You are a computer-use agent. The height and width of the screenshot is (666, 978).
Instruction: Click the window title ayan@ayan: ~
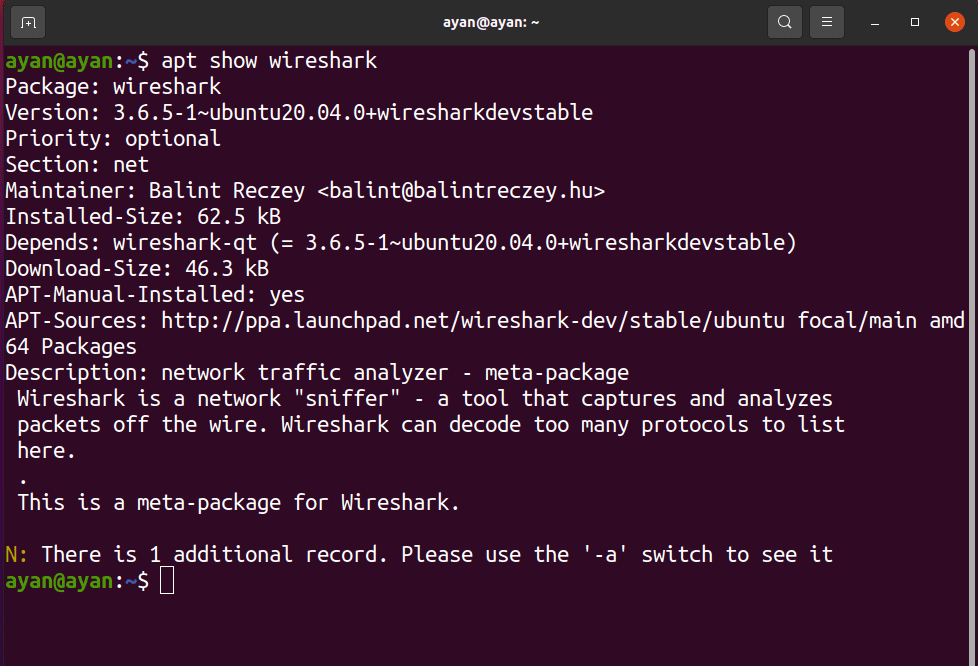click(490, 22)
